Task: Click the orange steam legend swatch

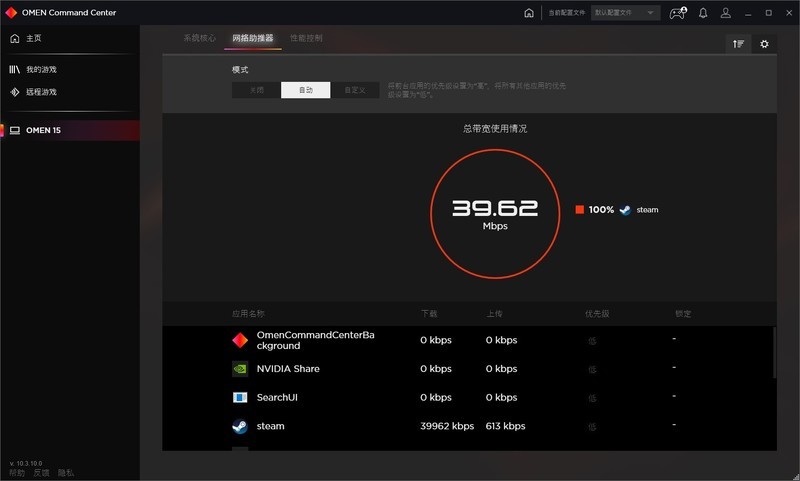Action: (x=580, y=210)
